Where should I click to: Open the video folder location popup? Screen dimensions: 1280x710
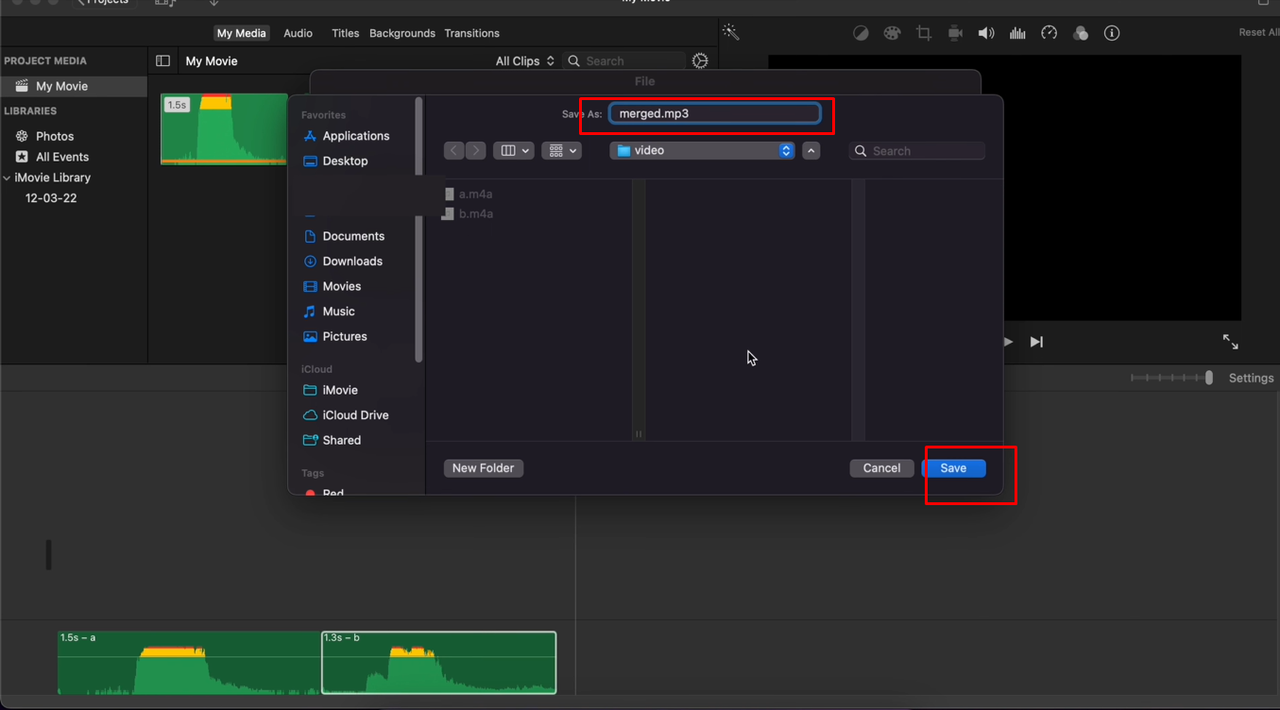(702, 151)
